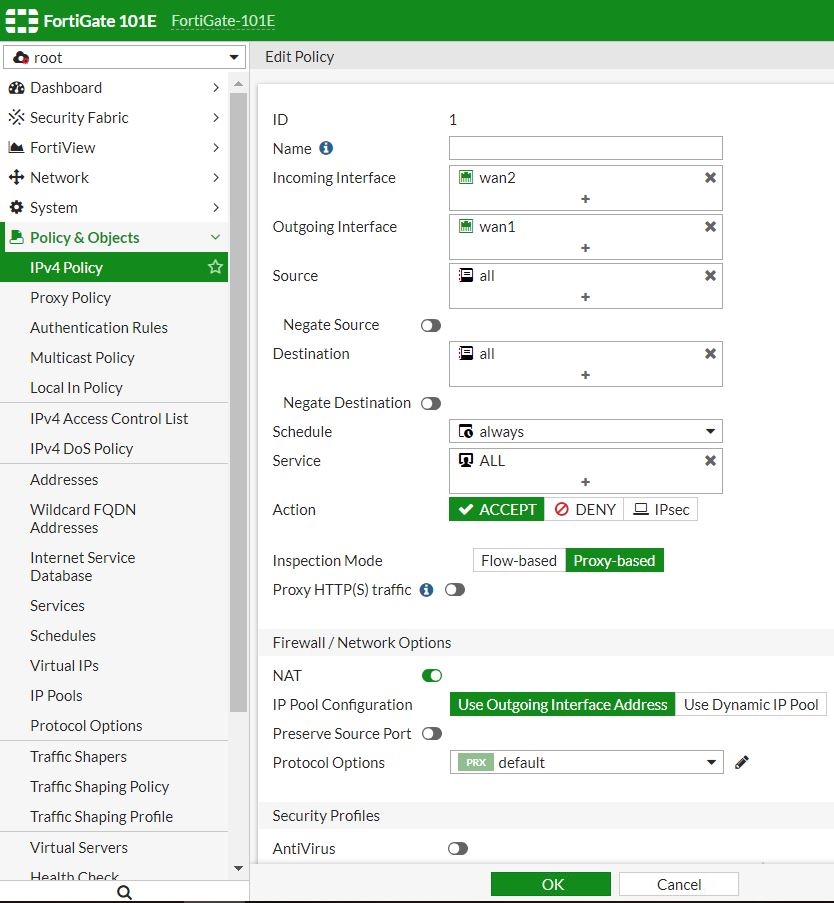Open the Schedule dropdown
The height and width of the screenshot is (903, 834).
[x=585, y=432]
